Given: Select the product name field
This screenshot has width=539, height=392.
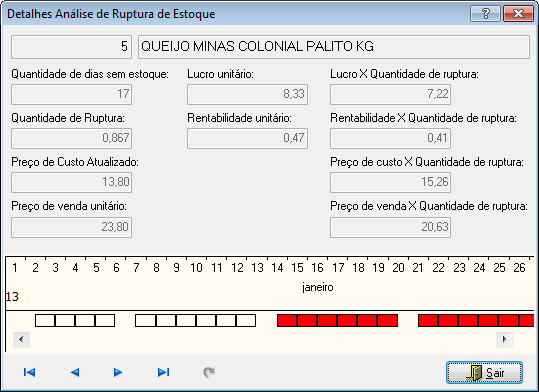Looking at the screenshot, I should [334, 47].
